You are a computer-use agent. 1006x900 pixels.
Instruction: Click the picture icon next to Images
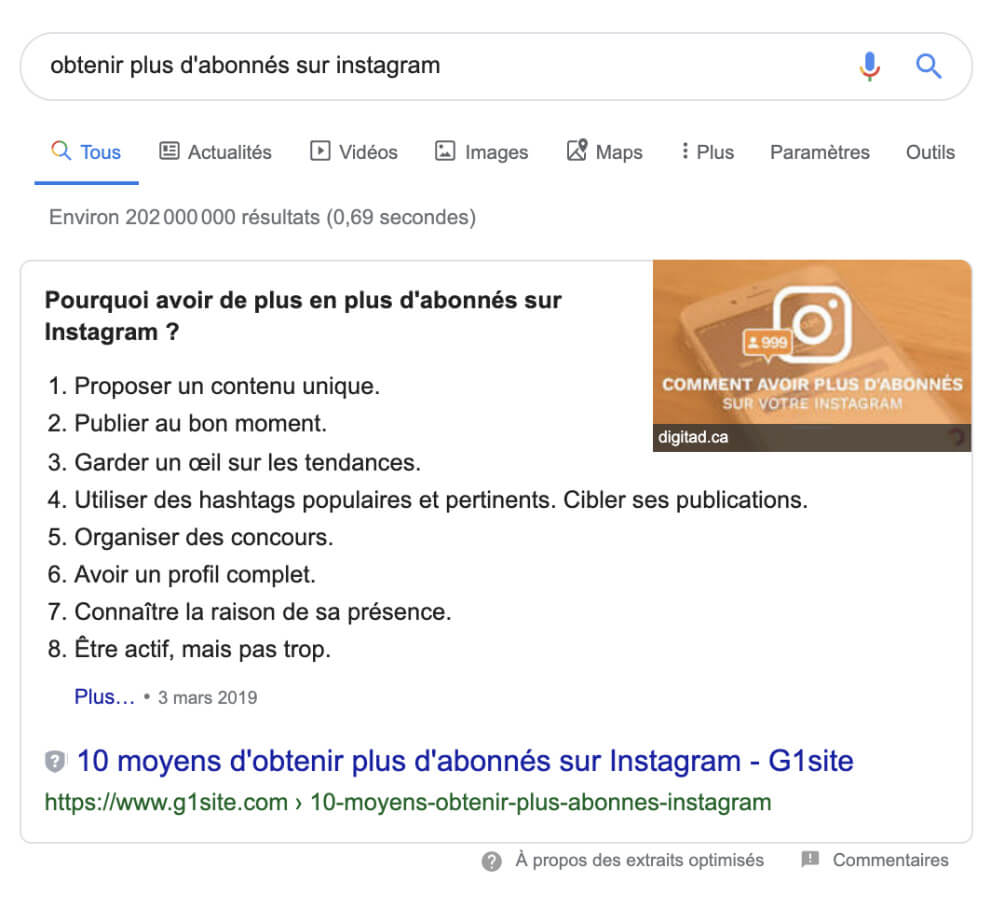pyautogui.click(x=443, y=151)
